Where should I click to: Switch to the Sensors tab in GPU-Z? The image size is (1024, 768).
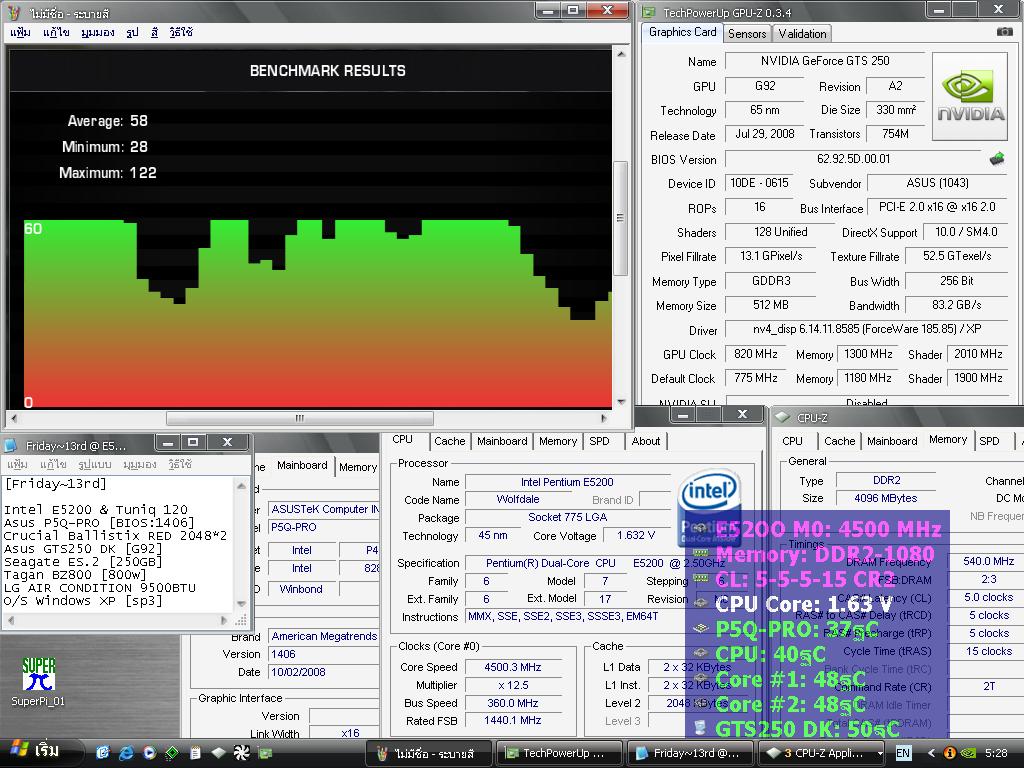747,33
